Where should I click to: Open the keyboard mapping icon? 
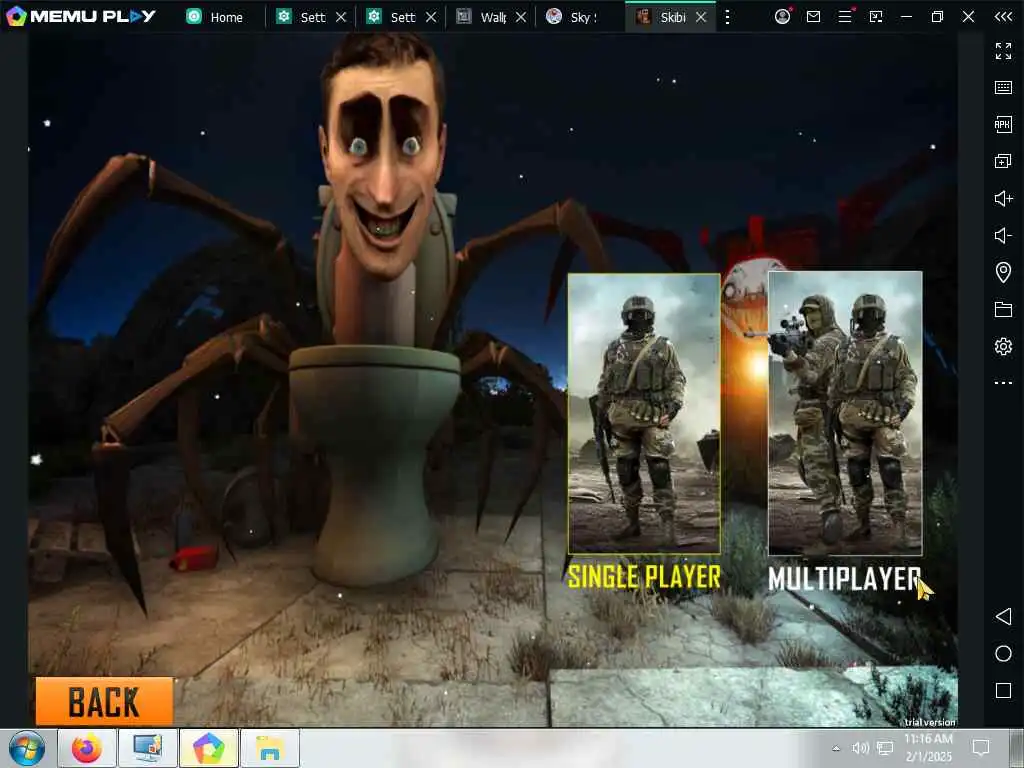[x=1003, y=88]
